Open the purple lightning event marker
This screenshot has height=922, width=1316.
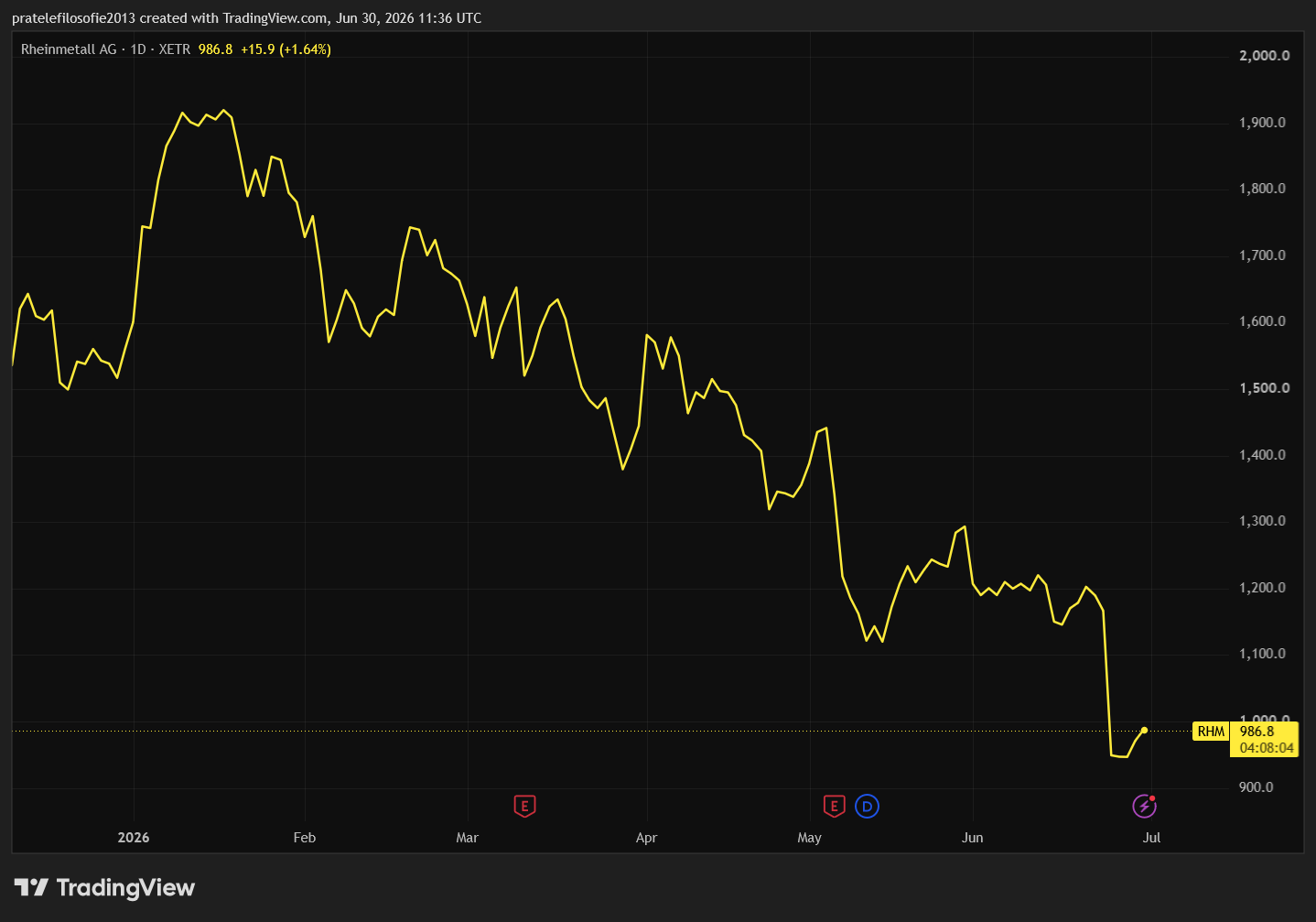(x=1145, y=807)
